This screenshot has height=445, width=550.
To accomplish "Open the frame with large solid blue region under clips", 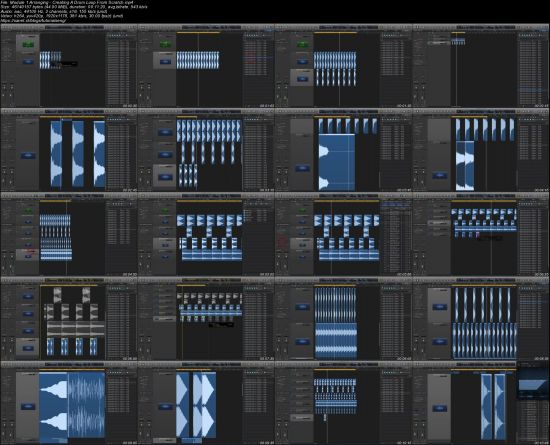I will (x=343, y=150).
